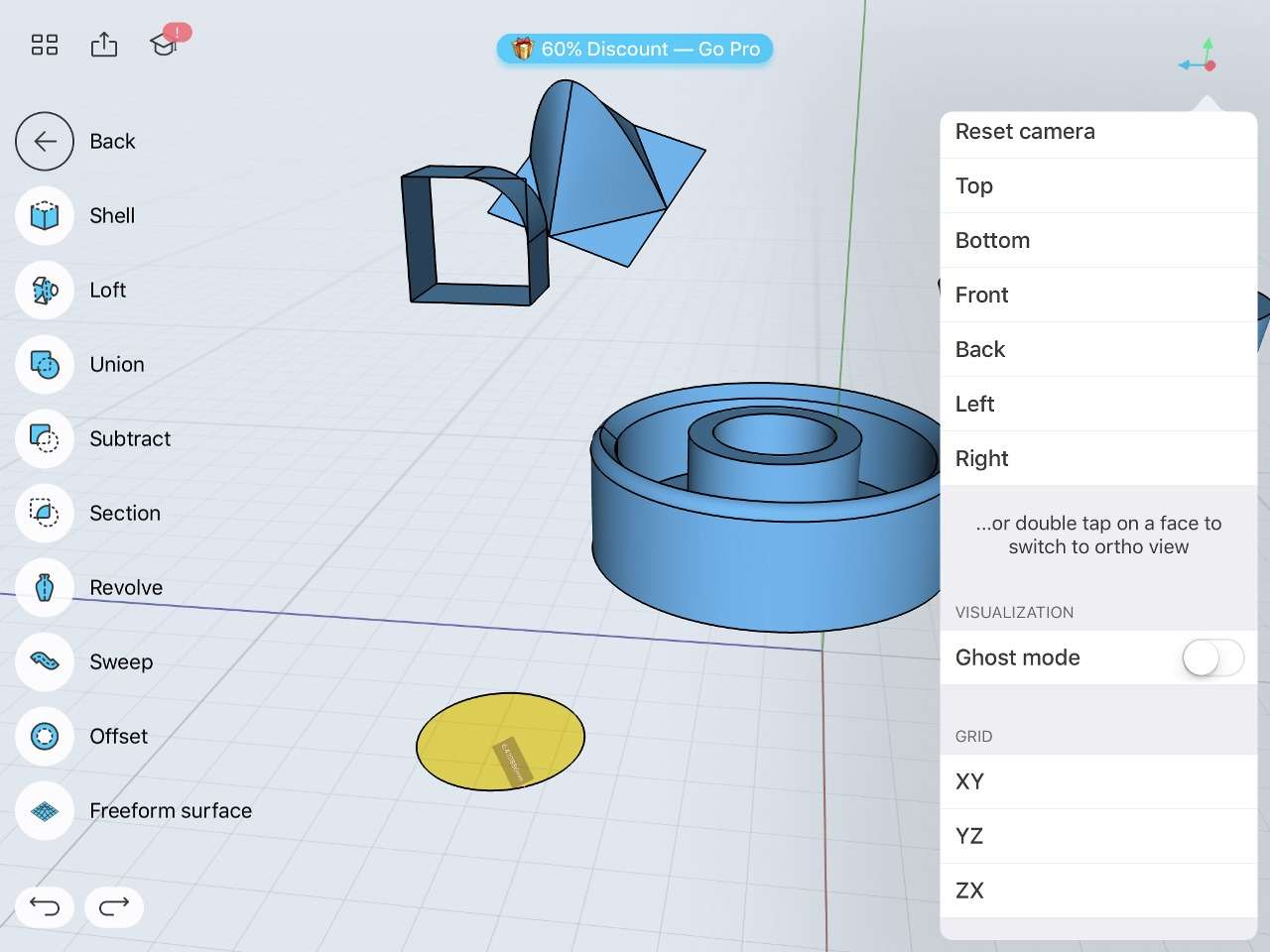The image size is (1270, 952).
Task: Choose the Offset tool icon
Action: point(45,737)
